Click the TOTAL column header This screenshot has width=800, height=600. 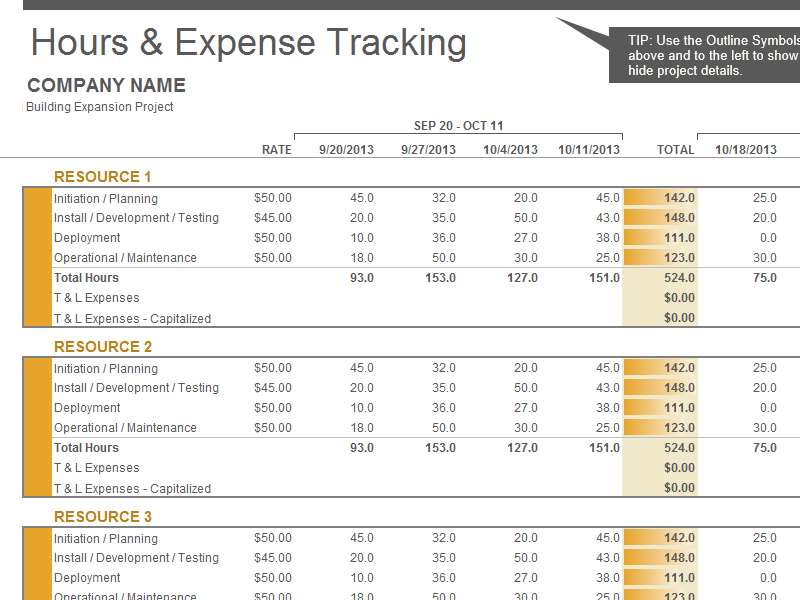tap(675, 150)
